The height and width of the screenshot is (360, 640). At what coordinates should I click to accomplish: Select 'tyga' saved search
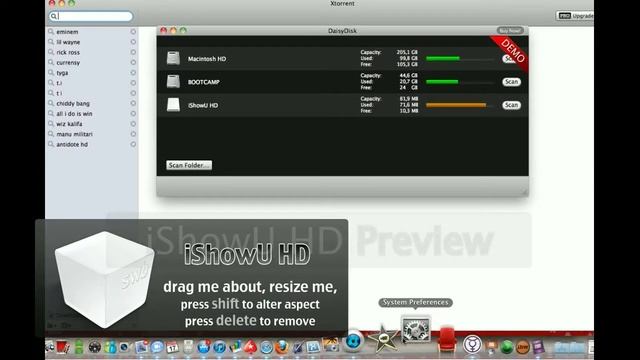click(x=62, y=73)
